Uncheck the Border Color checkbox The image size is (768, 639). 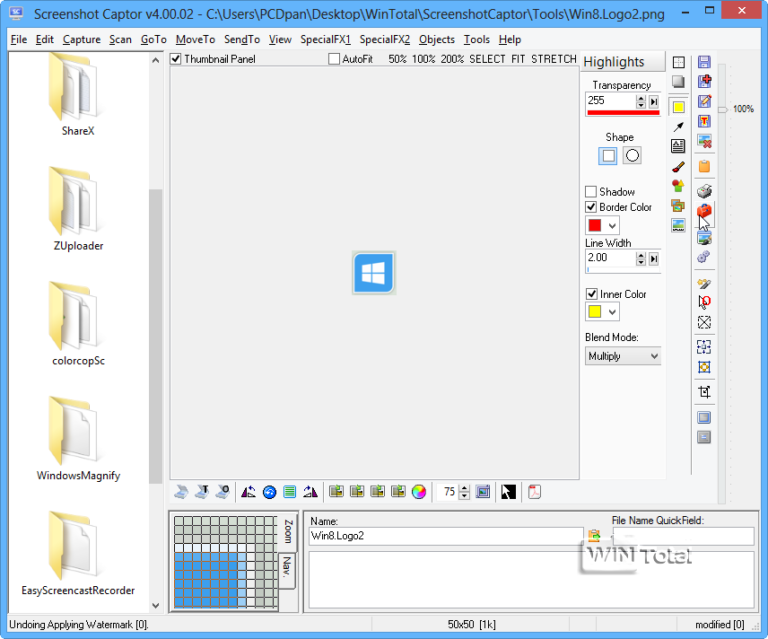[591, 207]
